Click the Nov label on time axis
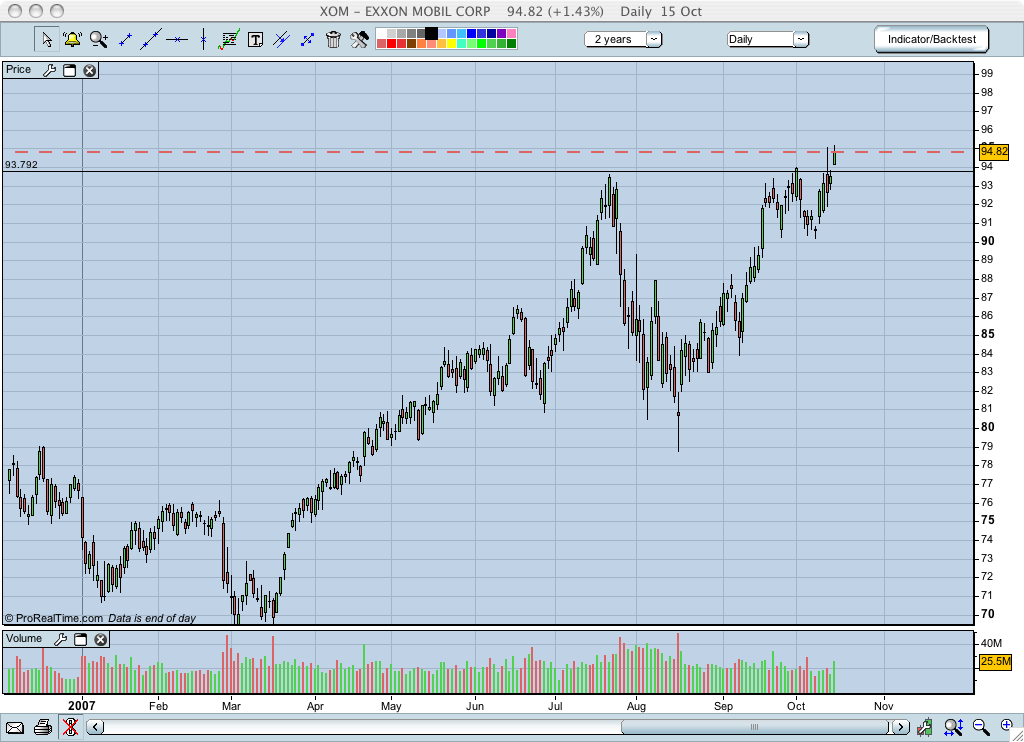1024x742 pixels. (x=884, y=706)
